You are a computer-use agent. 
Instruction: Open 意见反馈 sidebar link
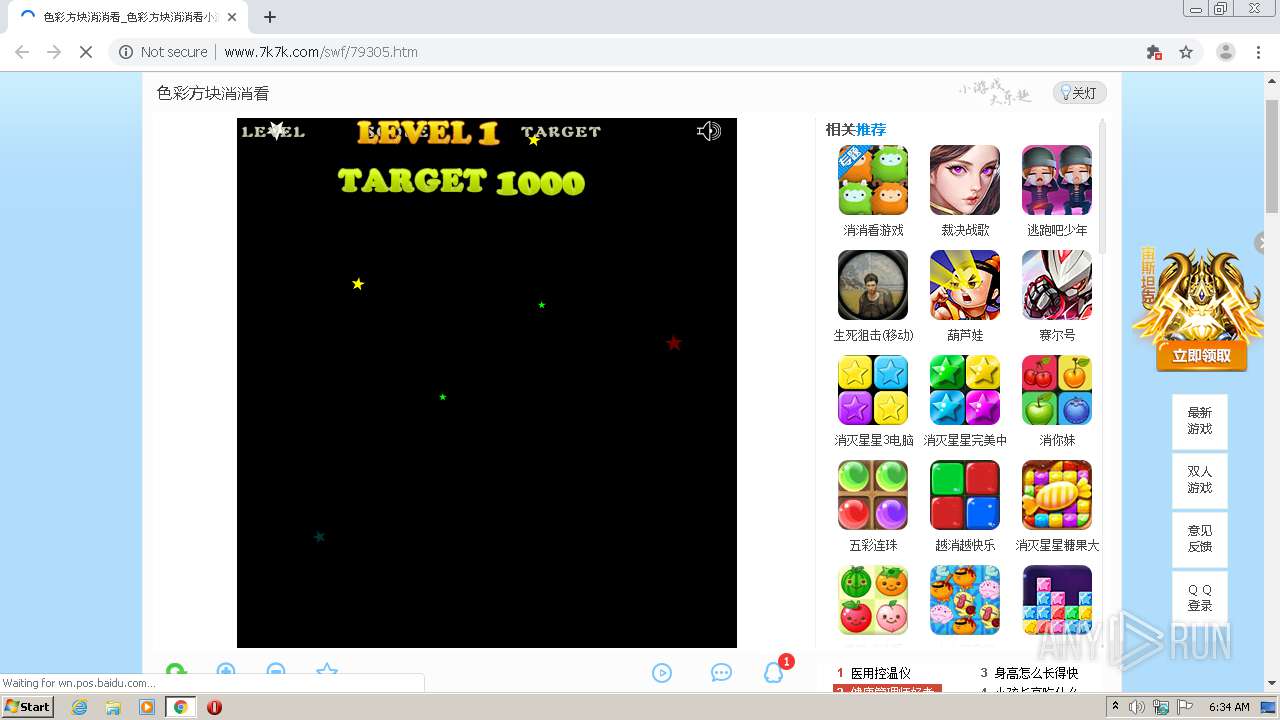pyautogui.click(x=1200, y=539)
